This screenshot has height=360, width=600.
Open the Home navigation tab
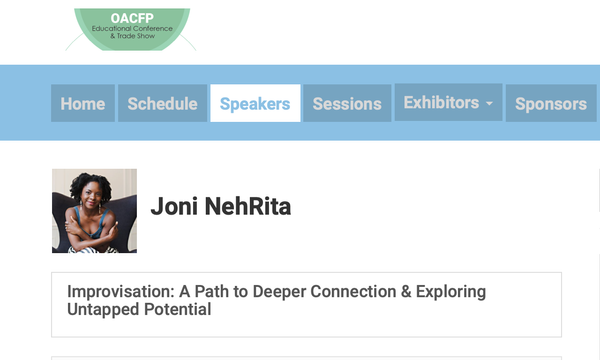pyautogui.click(x=83, y=103)
